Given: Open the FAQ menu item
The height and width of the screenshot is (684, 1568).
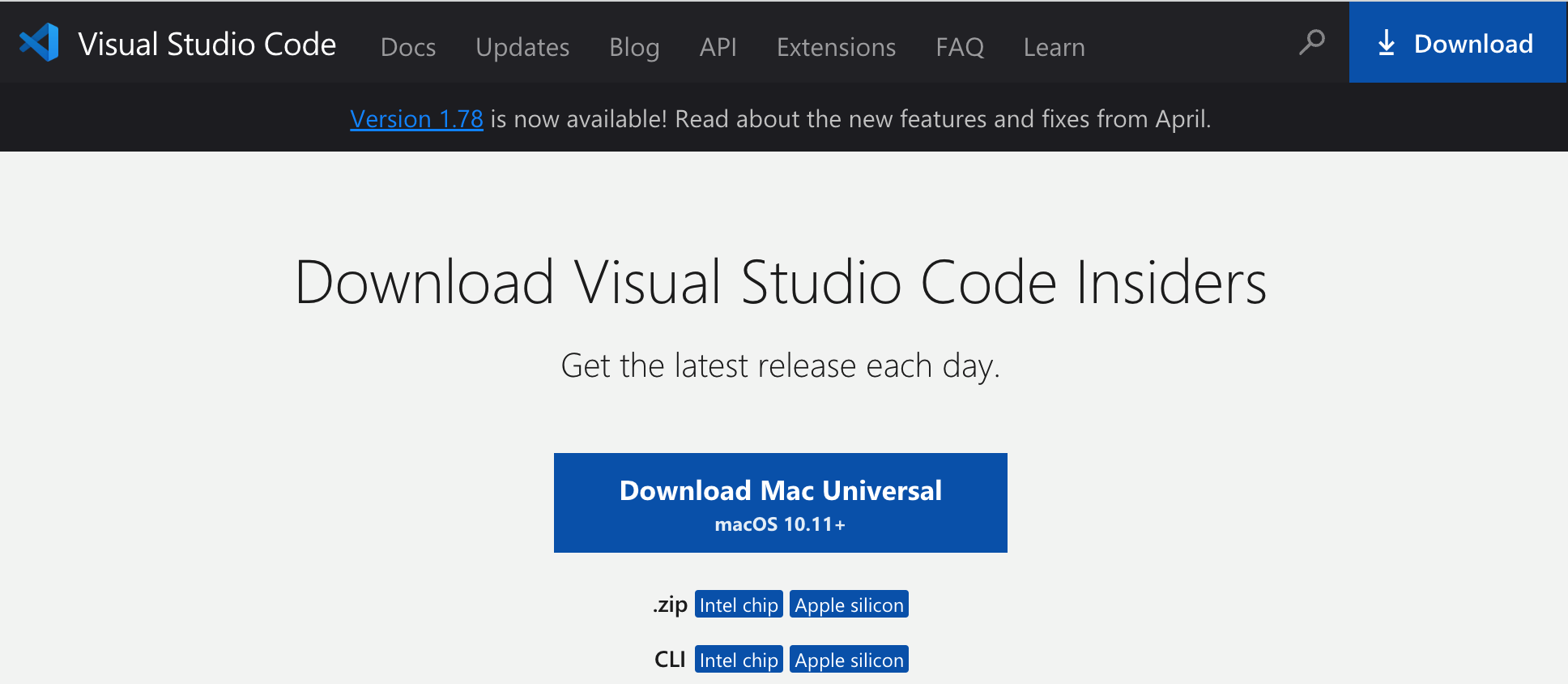Looking at the screenshot, I should tap(960, 47).
